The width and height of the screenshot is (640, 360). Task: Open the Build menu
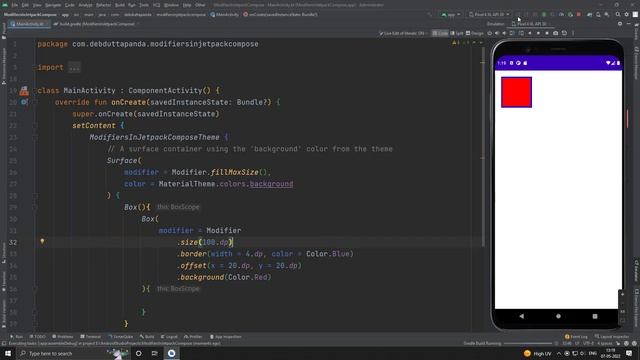120,5
